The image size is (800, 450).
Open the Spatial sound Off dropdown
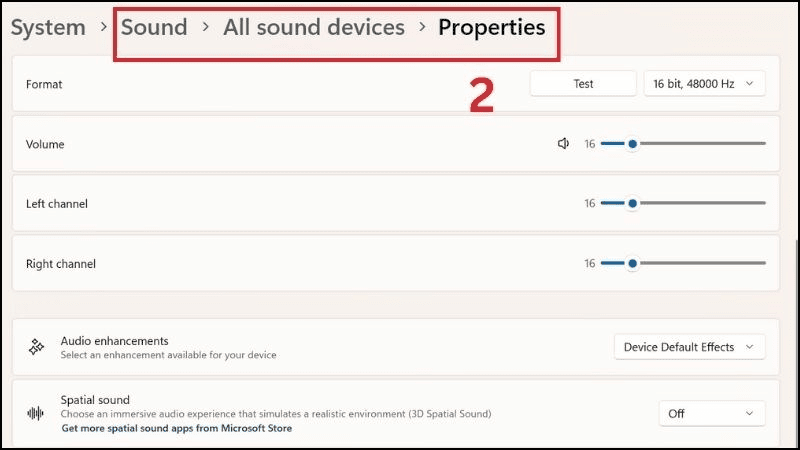point(711,413)
